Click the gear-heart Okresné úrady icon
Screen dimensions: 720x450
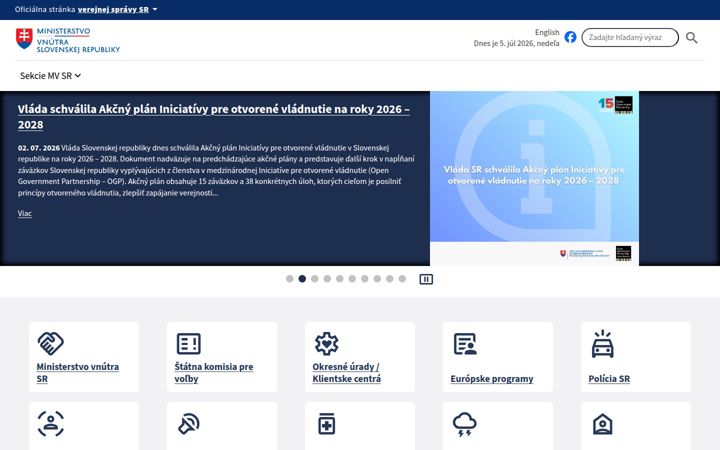[326, 343]
